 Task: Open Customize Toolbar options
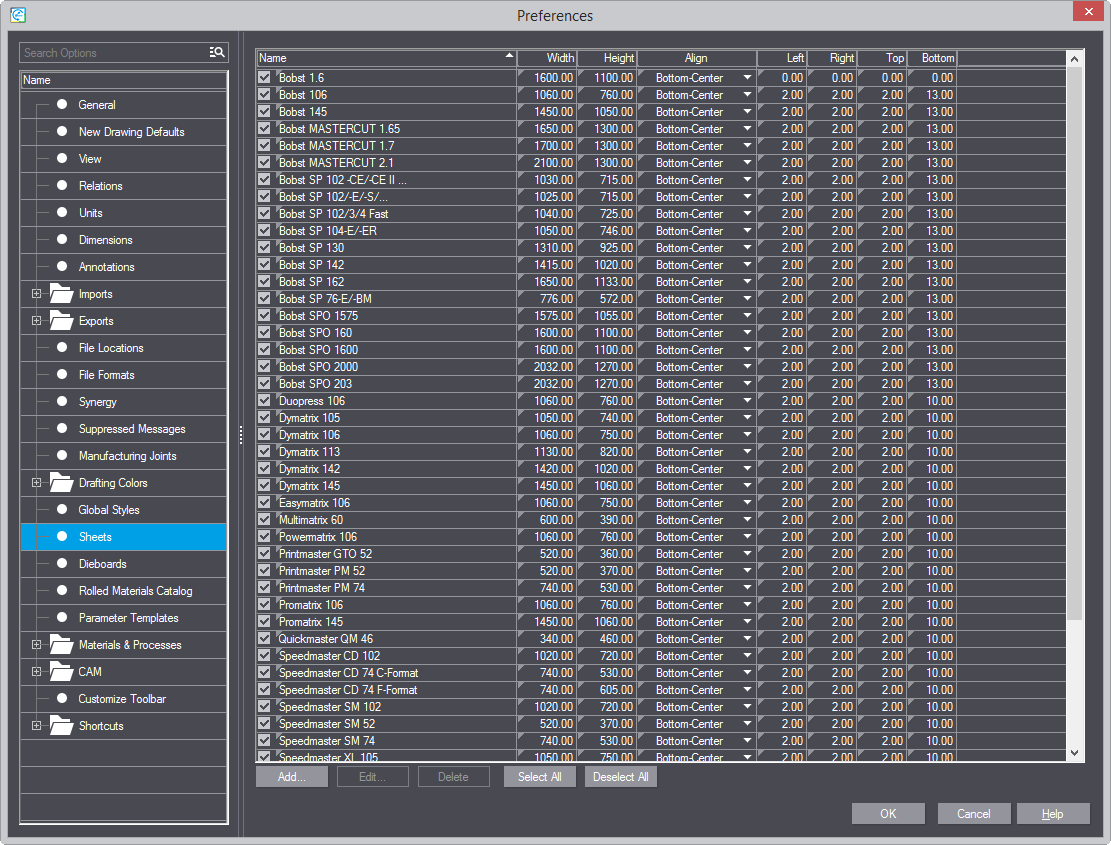point(124,699)
